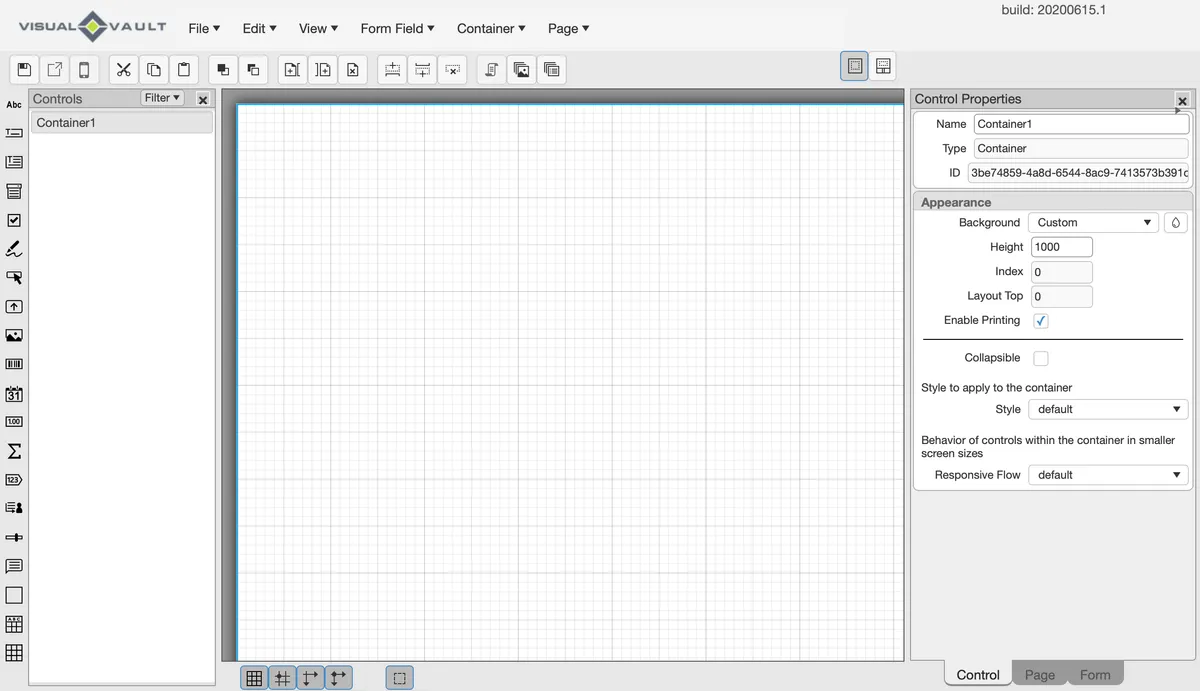Switch to the Form tab
The width and height of the screenshot is (1200, 691).
(1095, 674)
